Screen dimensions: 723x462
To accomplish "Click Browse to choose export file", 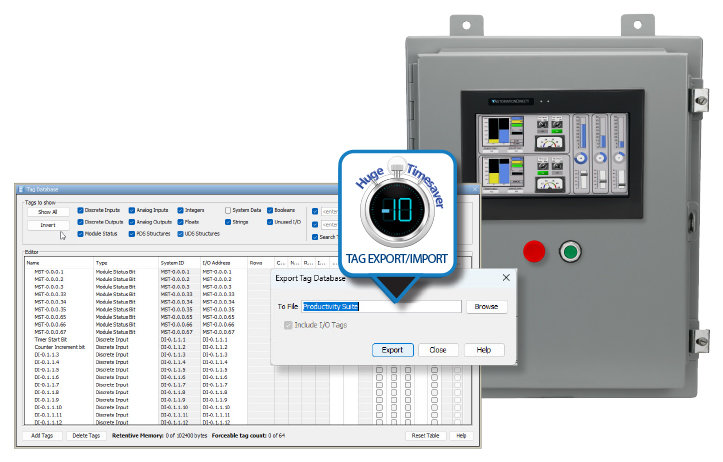I will pos(486,307).
